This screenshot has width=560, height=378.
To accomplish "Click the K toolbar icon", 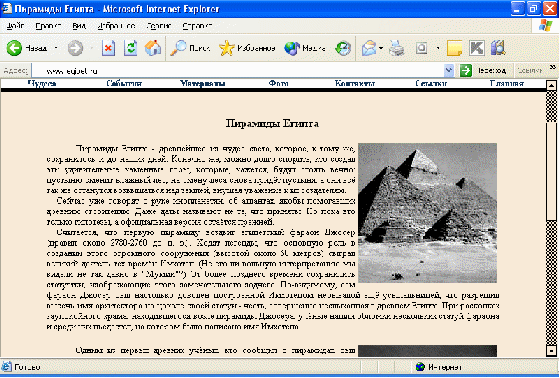I will point(477,48).
